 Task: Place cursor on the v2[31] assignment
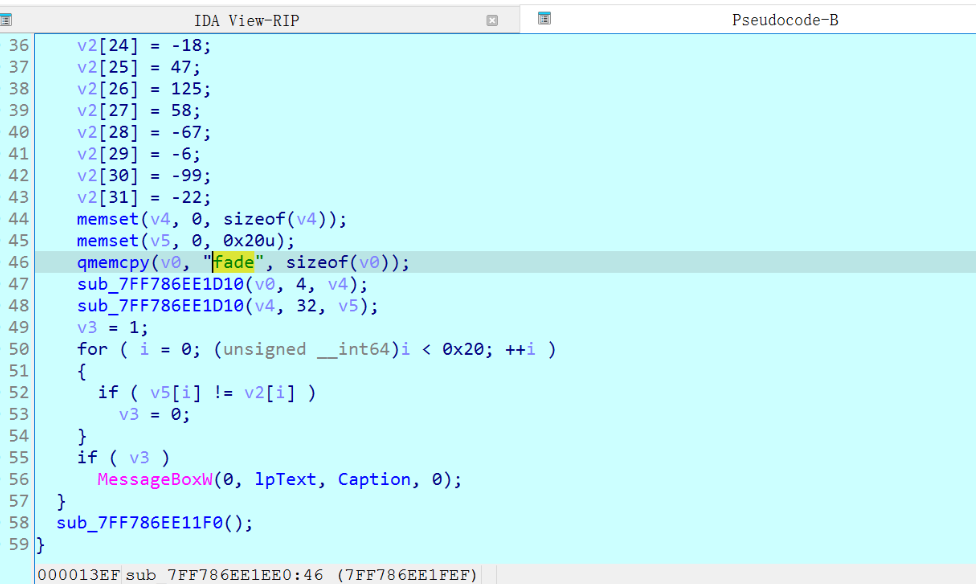point(143,197)
